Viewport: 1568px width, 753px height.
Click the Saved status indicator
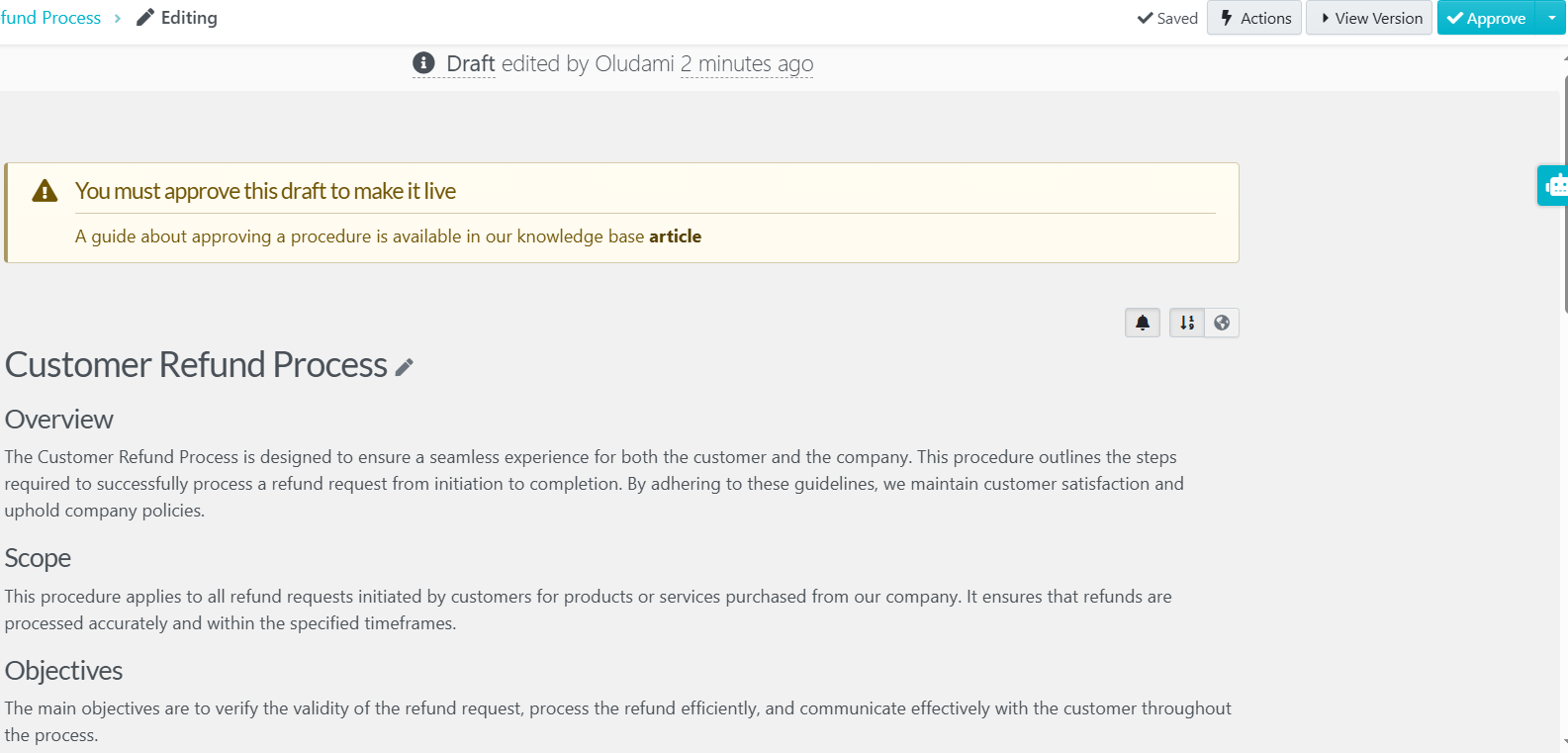[1167, 18]
